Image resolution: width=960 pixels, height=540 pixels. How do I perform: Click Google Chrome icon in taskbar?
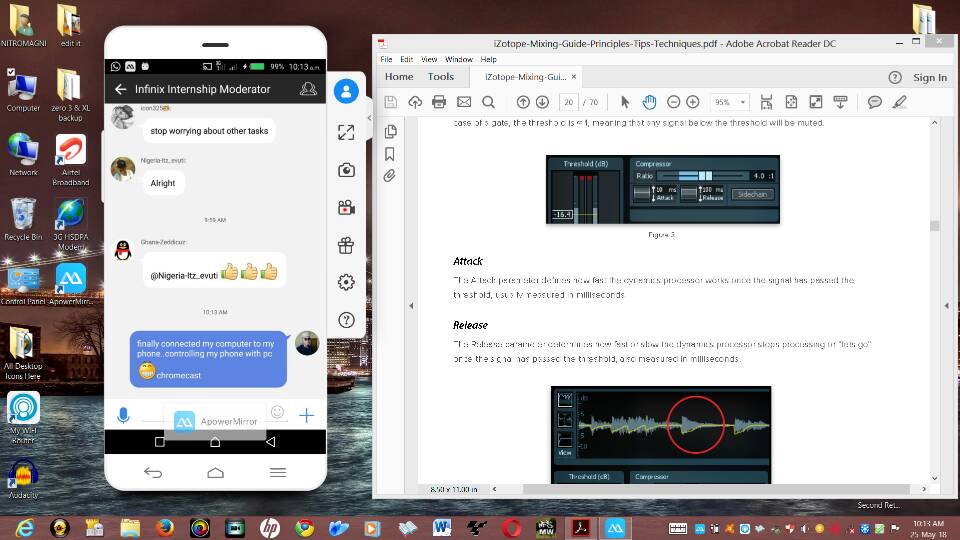[304, 528]
